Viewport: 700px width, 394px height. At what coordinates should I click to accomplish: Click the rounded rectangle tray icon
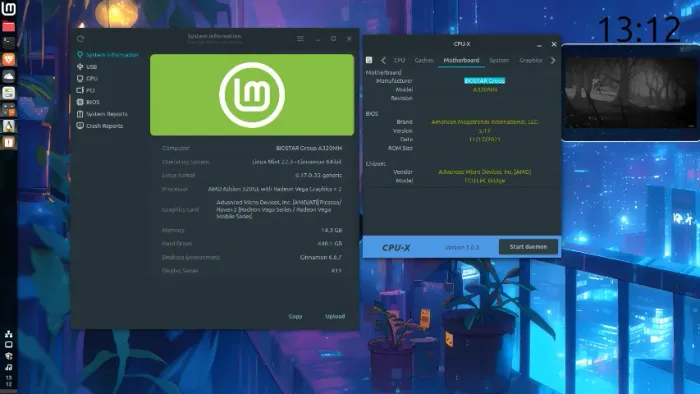coord(8,344)
